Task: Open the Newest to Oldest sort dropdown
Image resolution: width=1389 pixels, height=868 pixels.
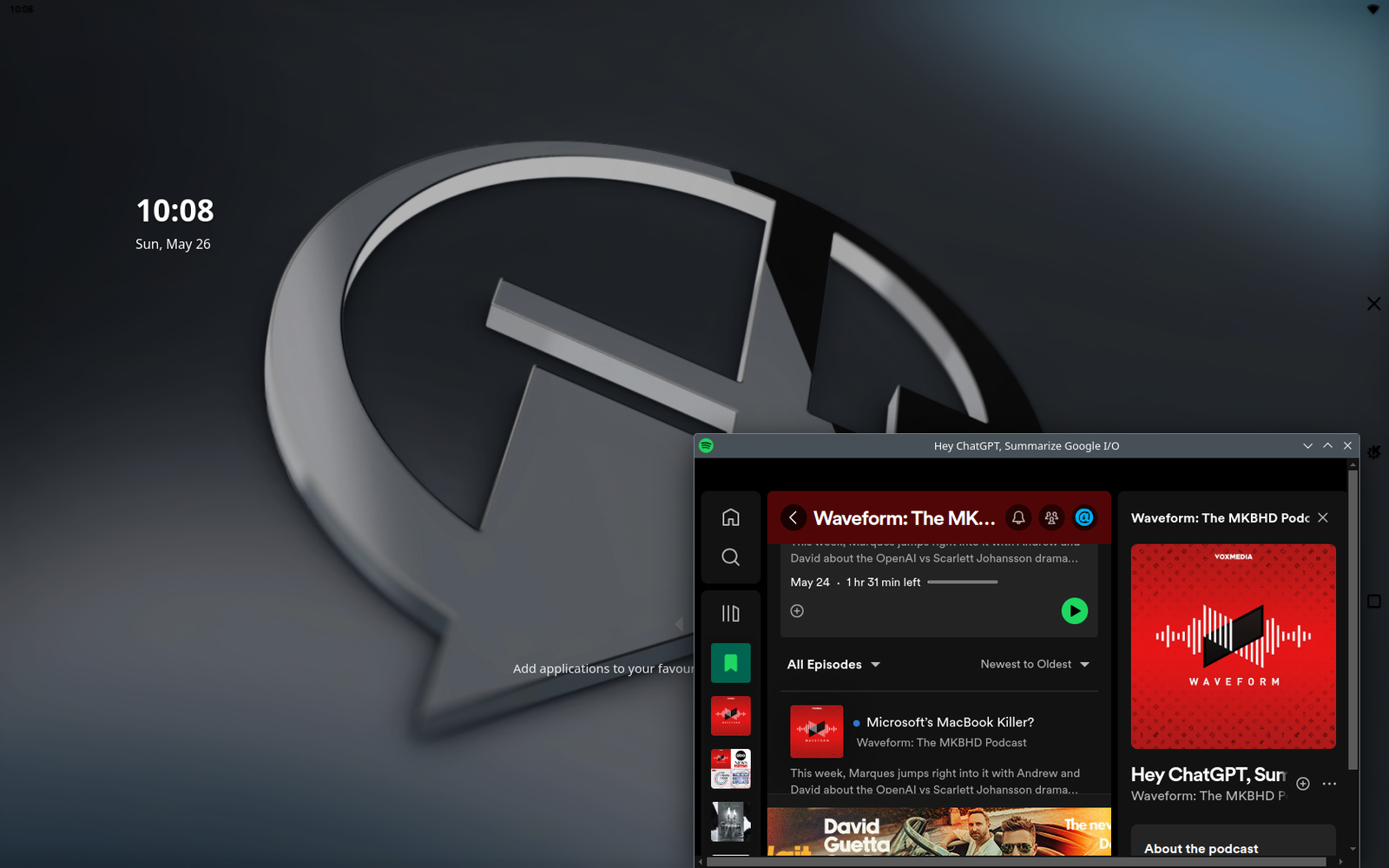Action: [x=1035, y=664]
